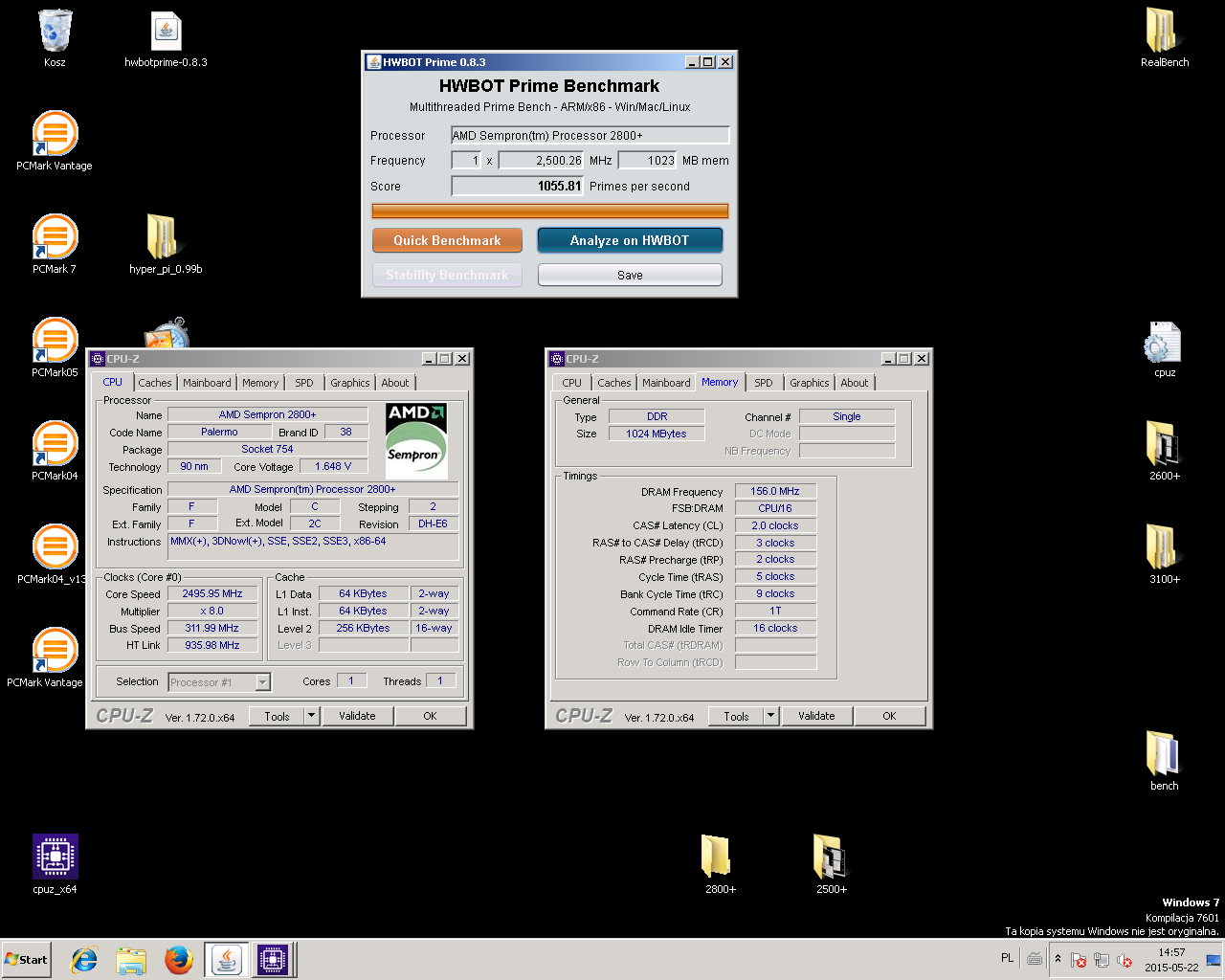Open the Windows Start menu
1225x980 pixels.
tap(27, 960)
